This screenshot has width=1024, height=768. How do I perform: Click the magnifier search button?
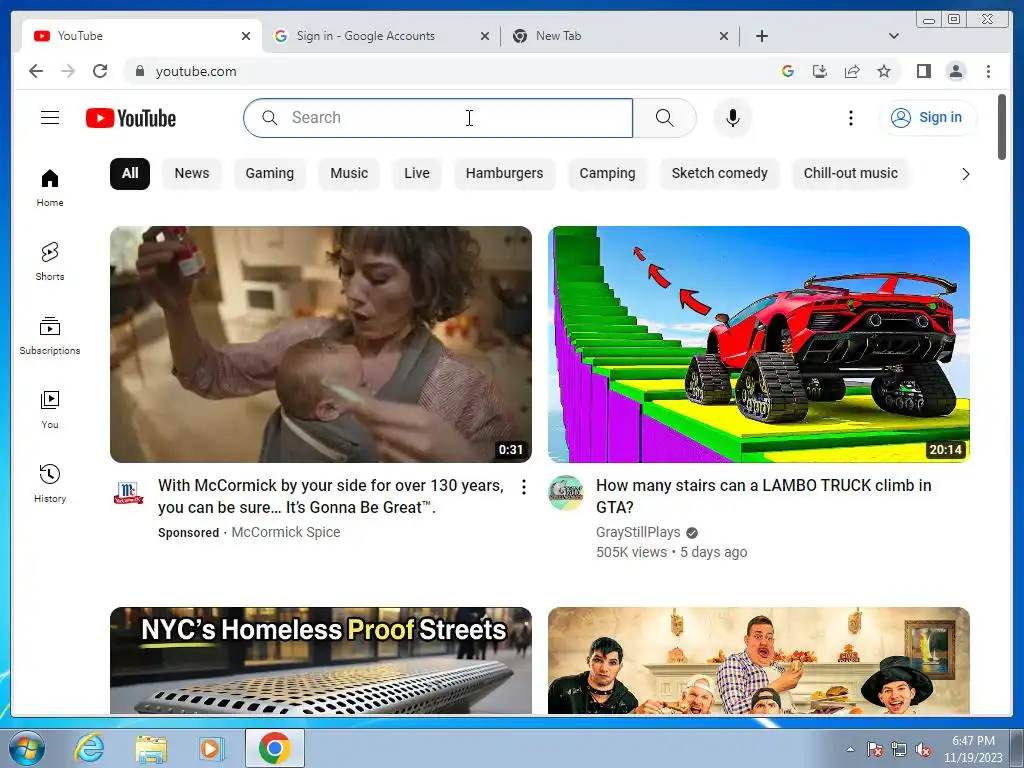(x=664, y=118)
